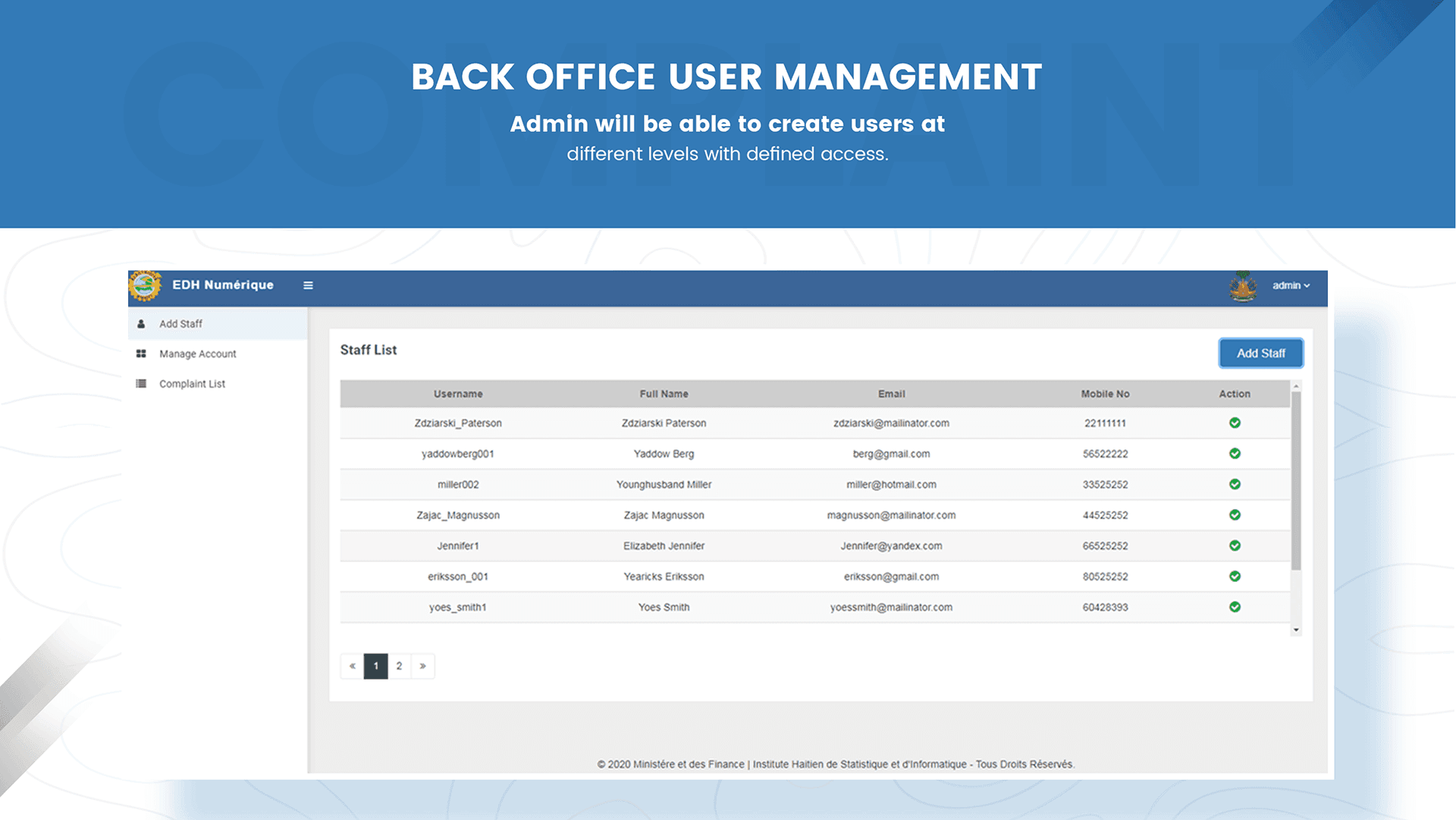Click the Username column header
Screen dimensions: 1456x820
[458, 394]
